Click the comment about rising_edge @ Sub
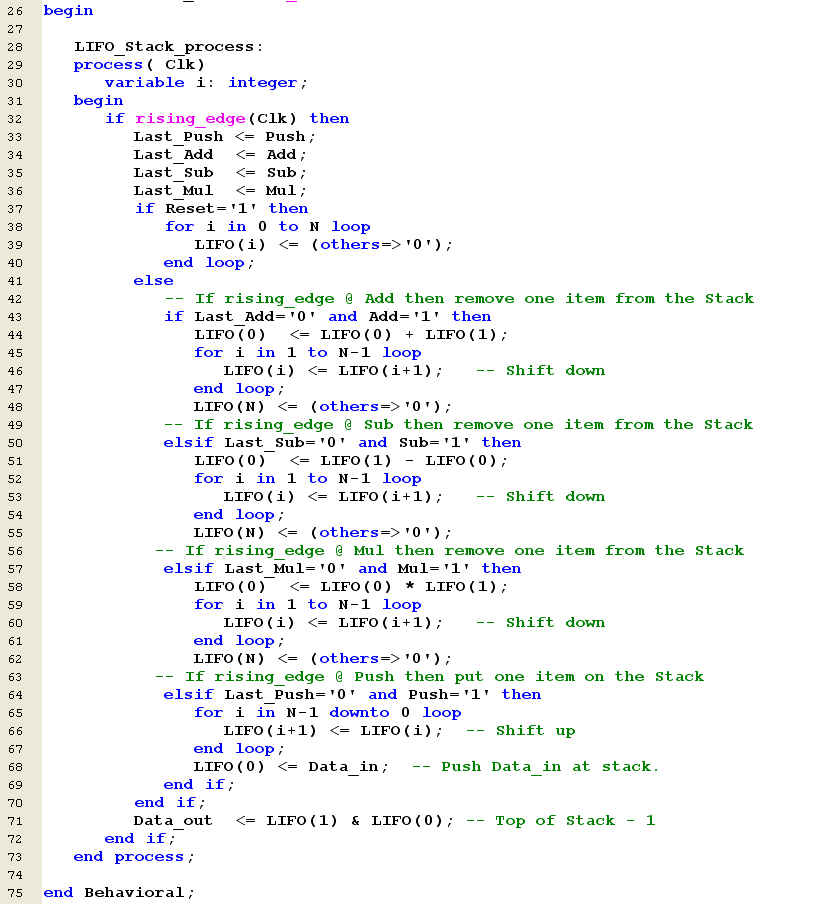The image size is (813, 904). click(459, 425)
